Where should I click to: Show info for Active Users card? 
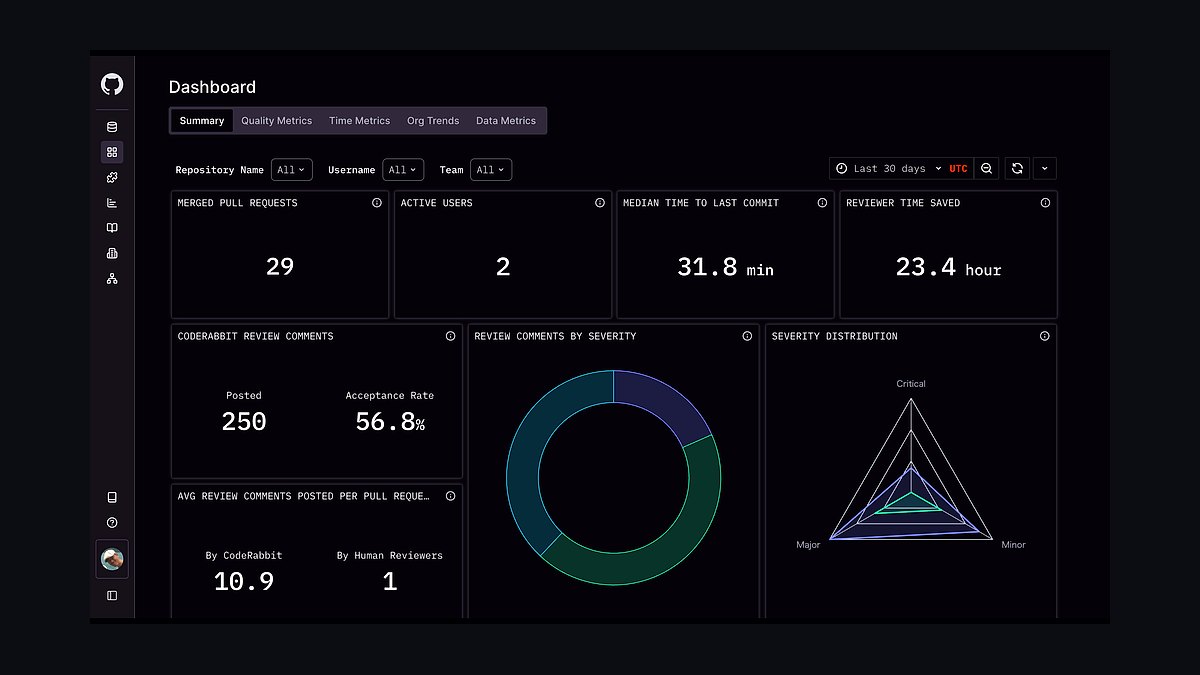[600, 203]
